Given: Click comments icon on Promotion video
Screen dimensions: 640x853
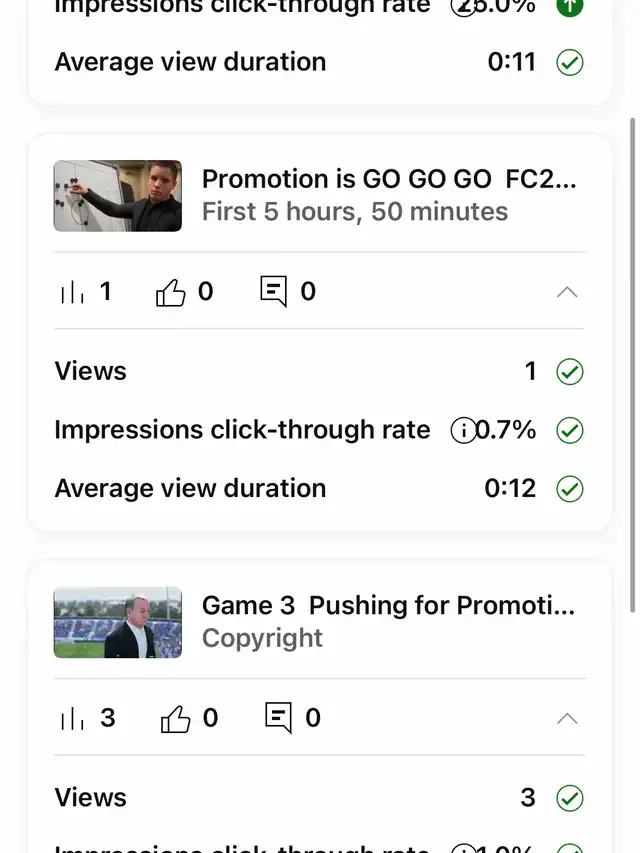Looking at the screenshot, I should [x=273, y=292].
